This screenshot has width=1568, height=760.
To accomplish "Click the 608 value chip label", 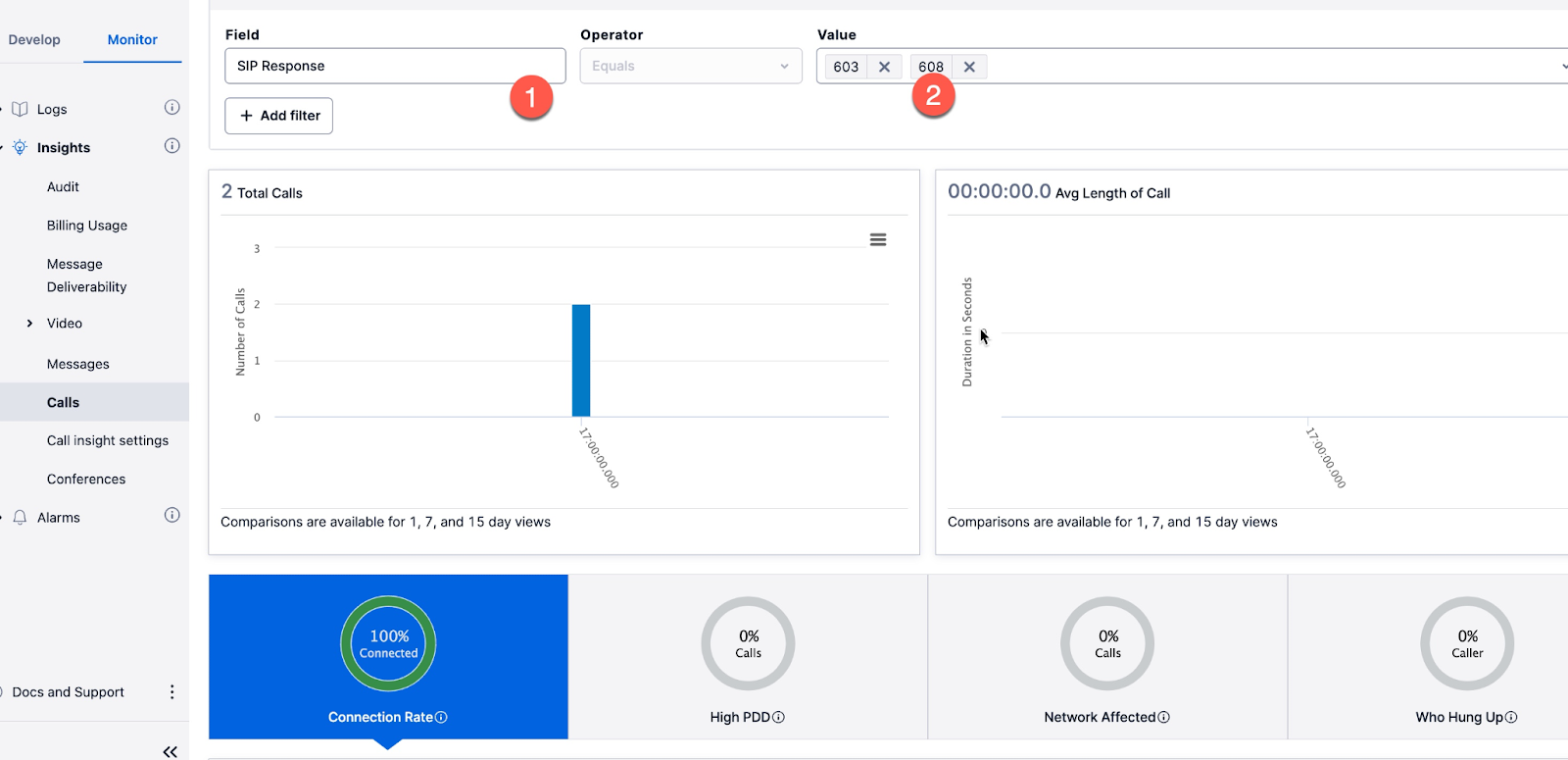I will tap(931, 67).
